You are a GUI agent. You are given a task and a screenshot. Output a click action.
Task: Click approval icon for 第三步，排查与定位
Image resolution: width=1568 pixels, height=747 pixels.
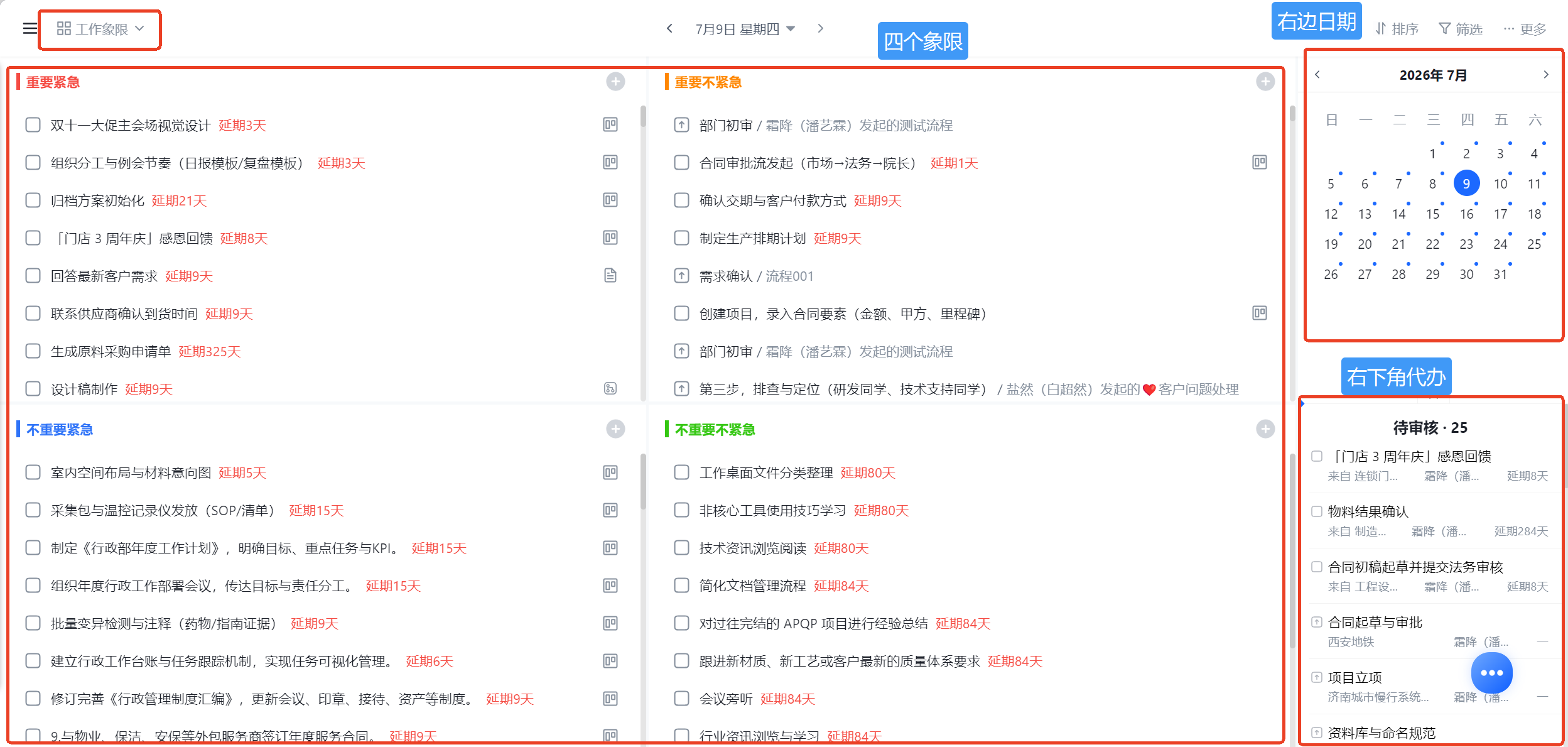point(681,389)
